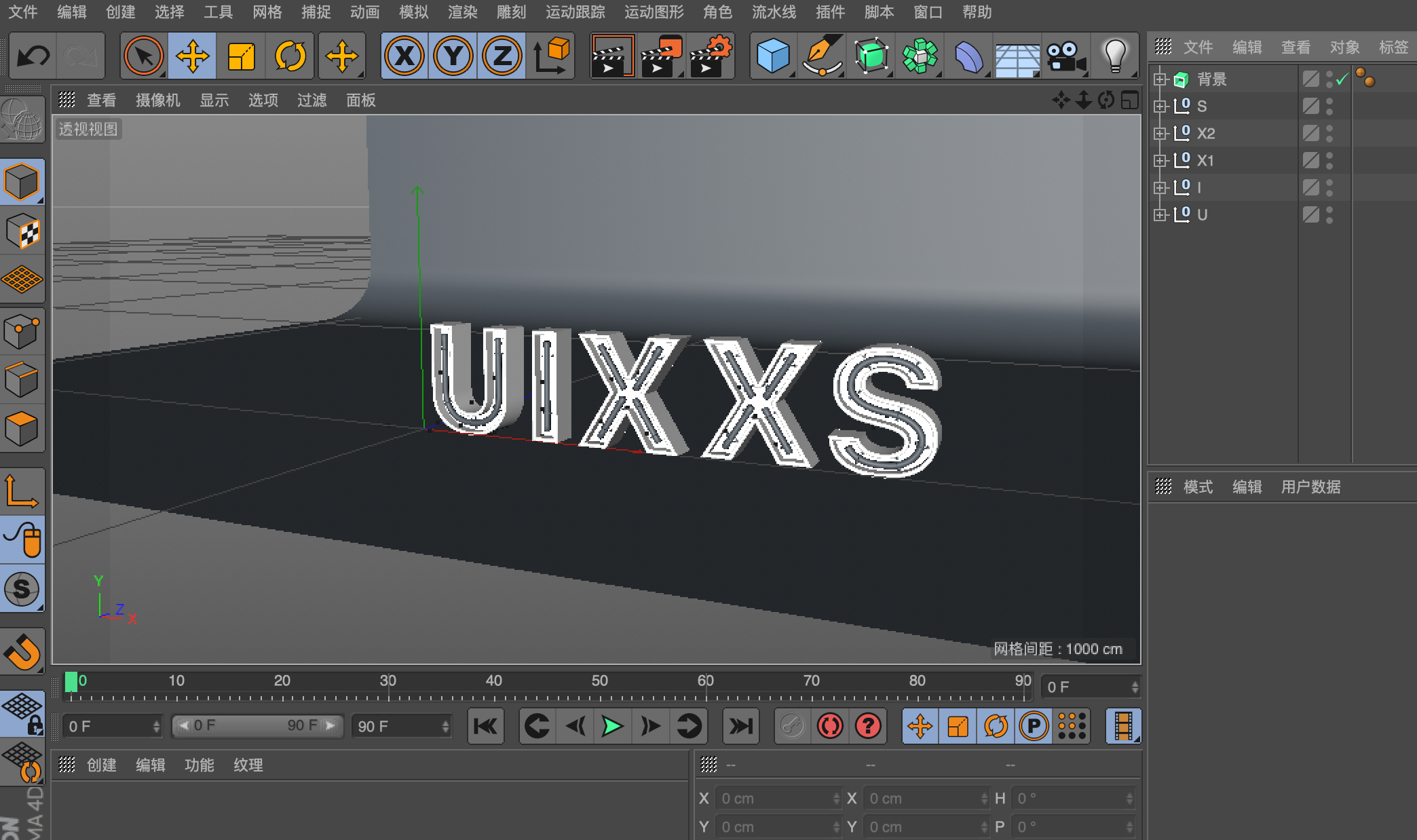Open the viewport 摄像机 menu
The height and width of the screenshot is (840, 1417).
point(157,100)
